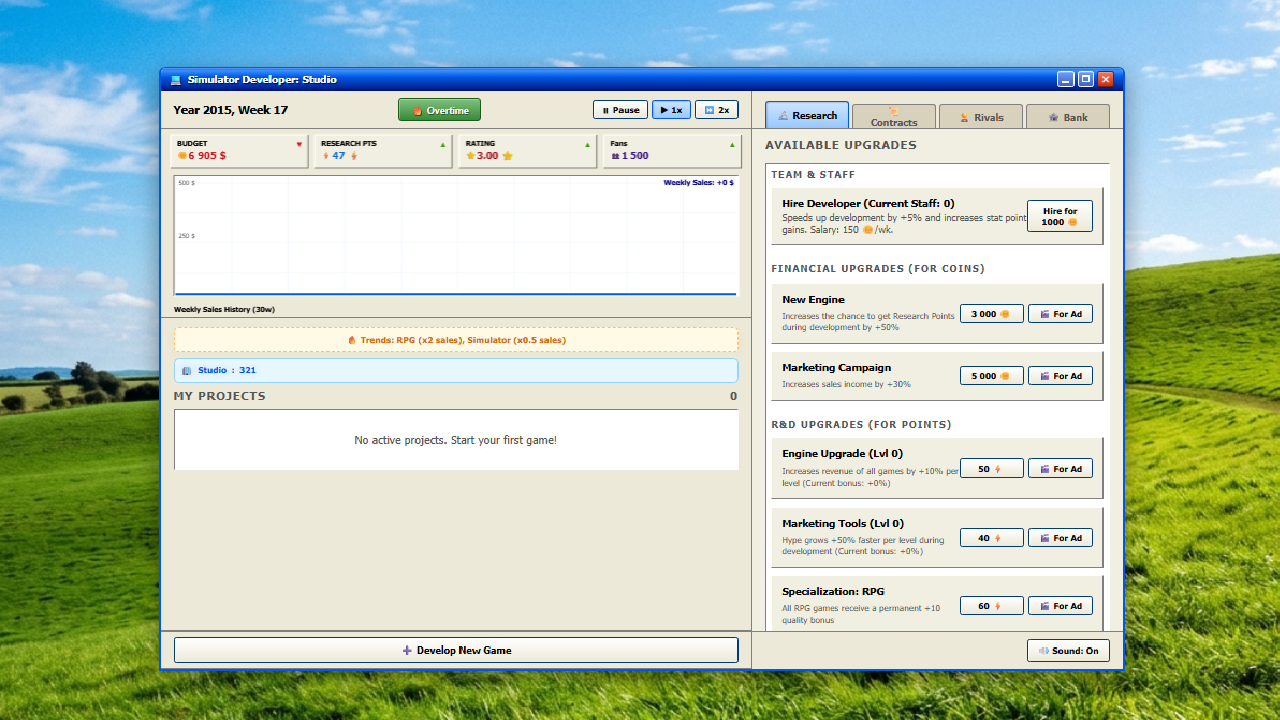Click the Overtime button

point(439,110)
